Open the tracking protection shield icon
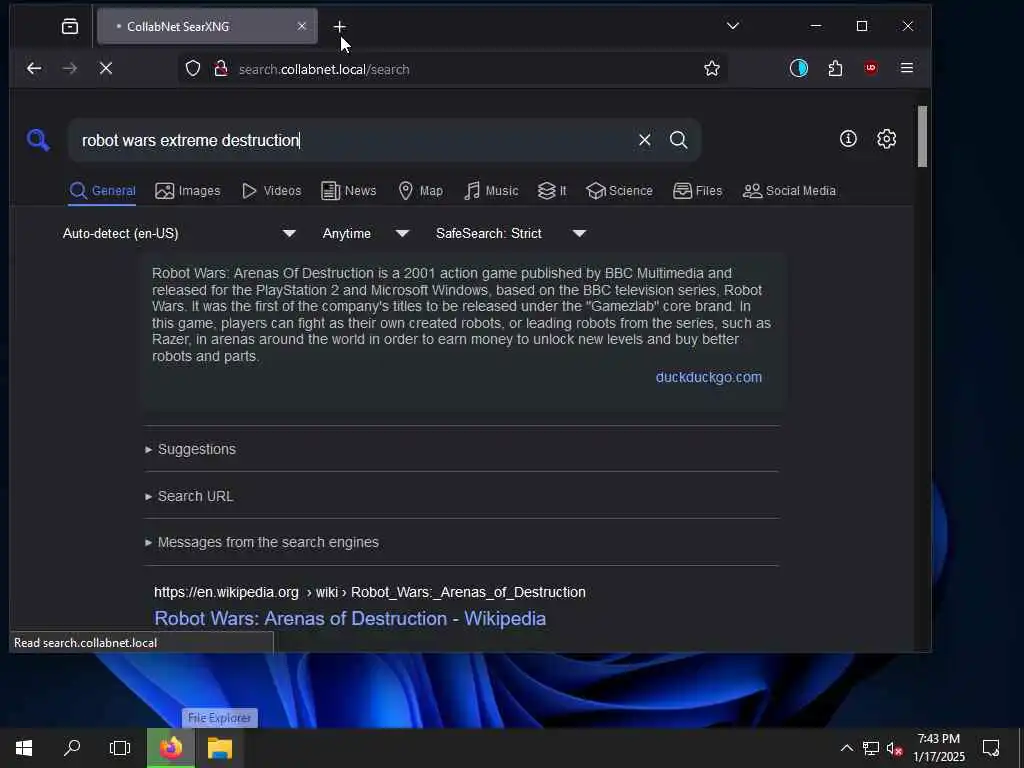Screen dimensions: 1024x768 [x=193, y=69]
